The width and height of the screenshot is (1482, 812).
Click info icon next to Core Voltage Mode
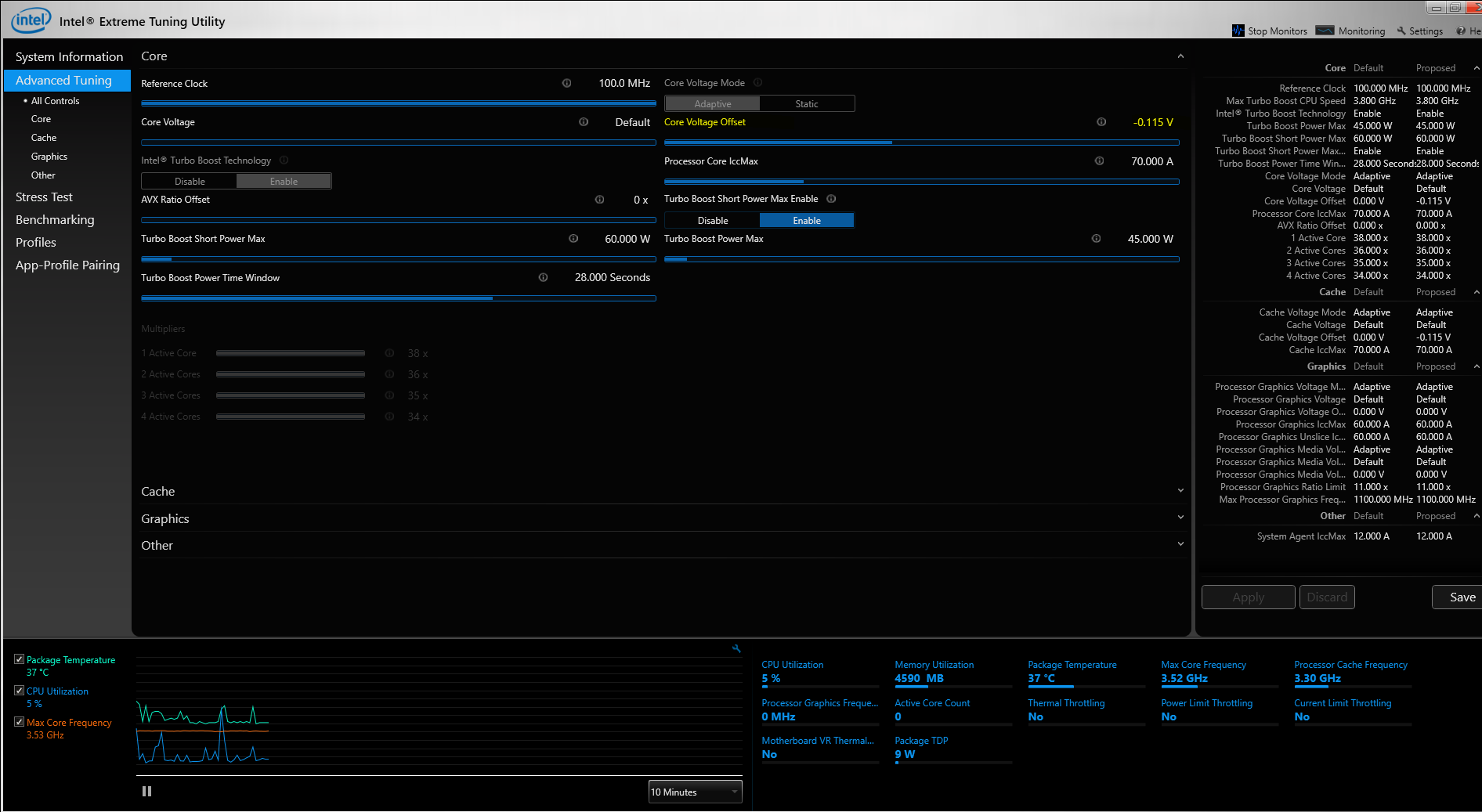[x=757, y=83]
